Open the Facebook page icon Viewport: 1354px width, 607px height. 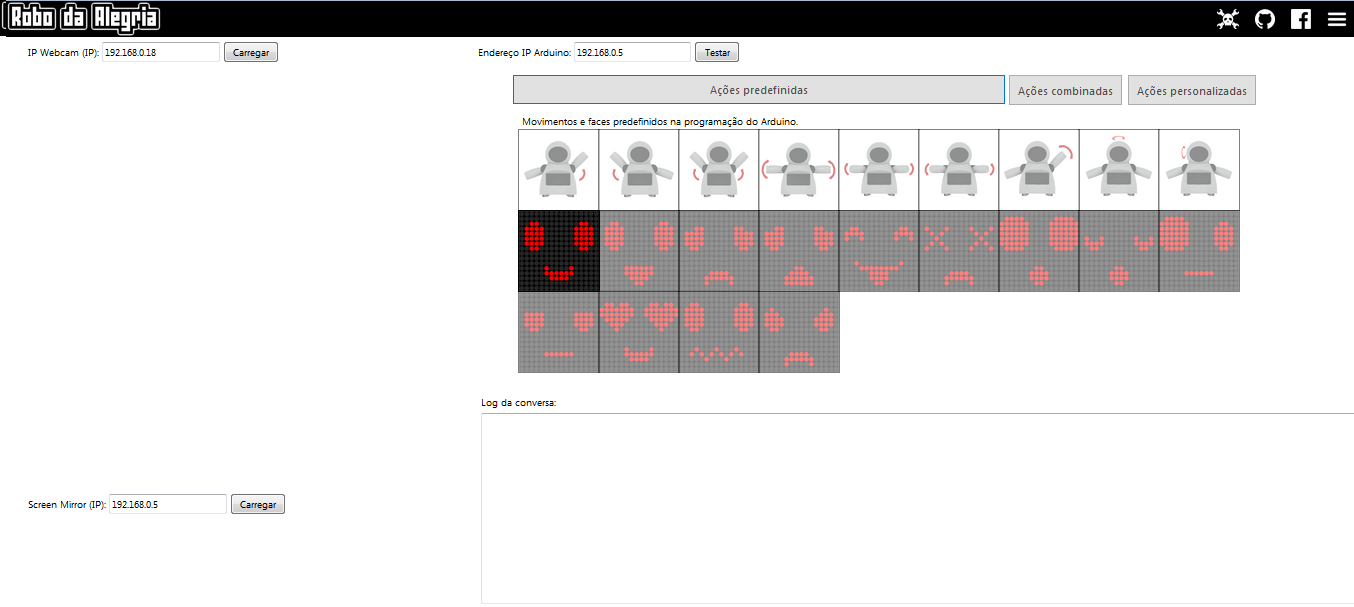(x=1301, y=19)
